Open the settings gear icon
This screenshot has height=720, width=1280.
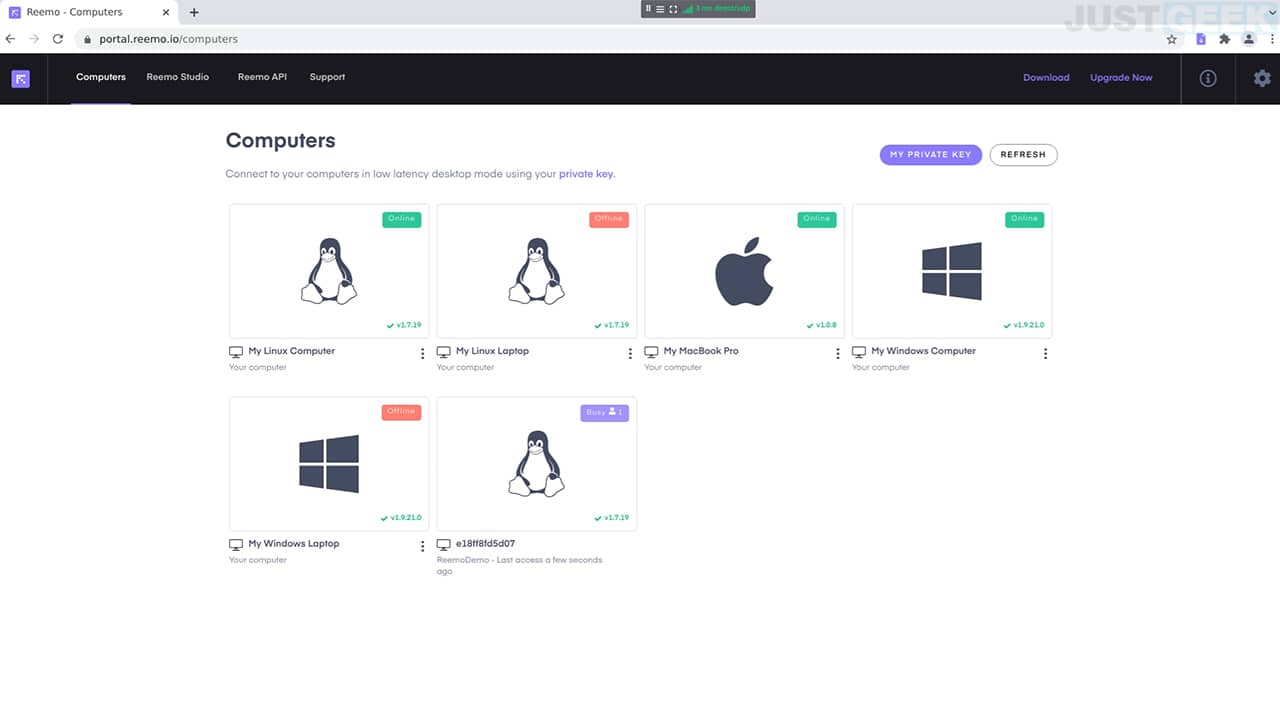(1262, 78)
